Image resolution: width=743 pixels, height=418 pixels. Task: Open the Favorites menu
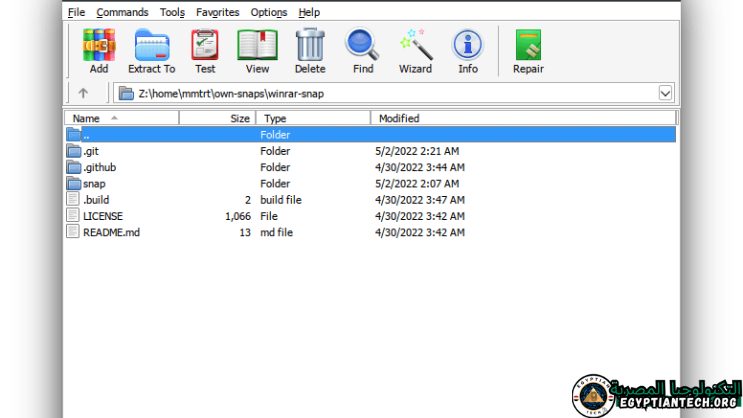pos(217,12)
